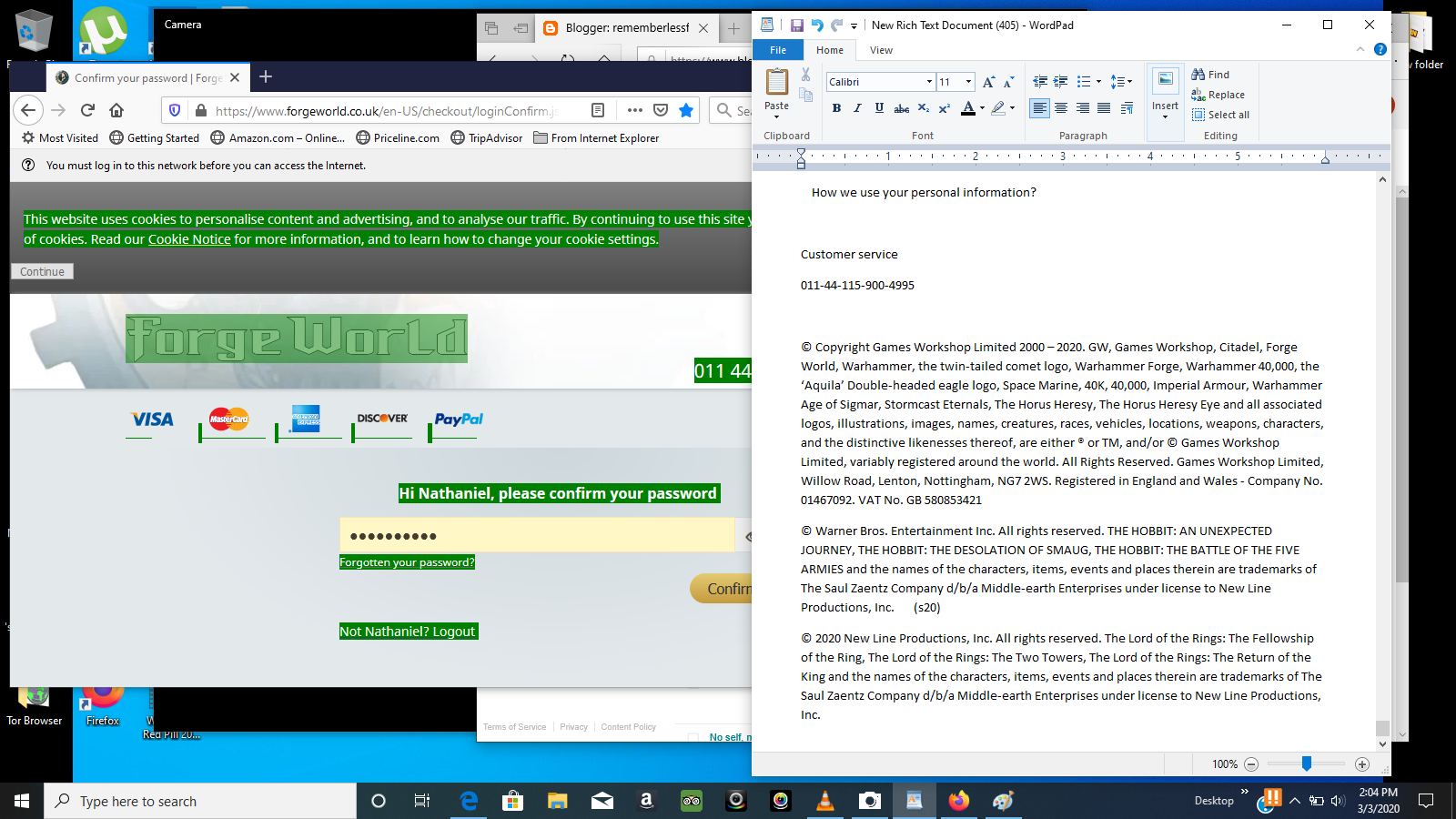Undo the last action in WordPad

tap(817, 25)
